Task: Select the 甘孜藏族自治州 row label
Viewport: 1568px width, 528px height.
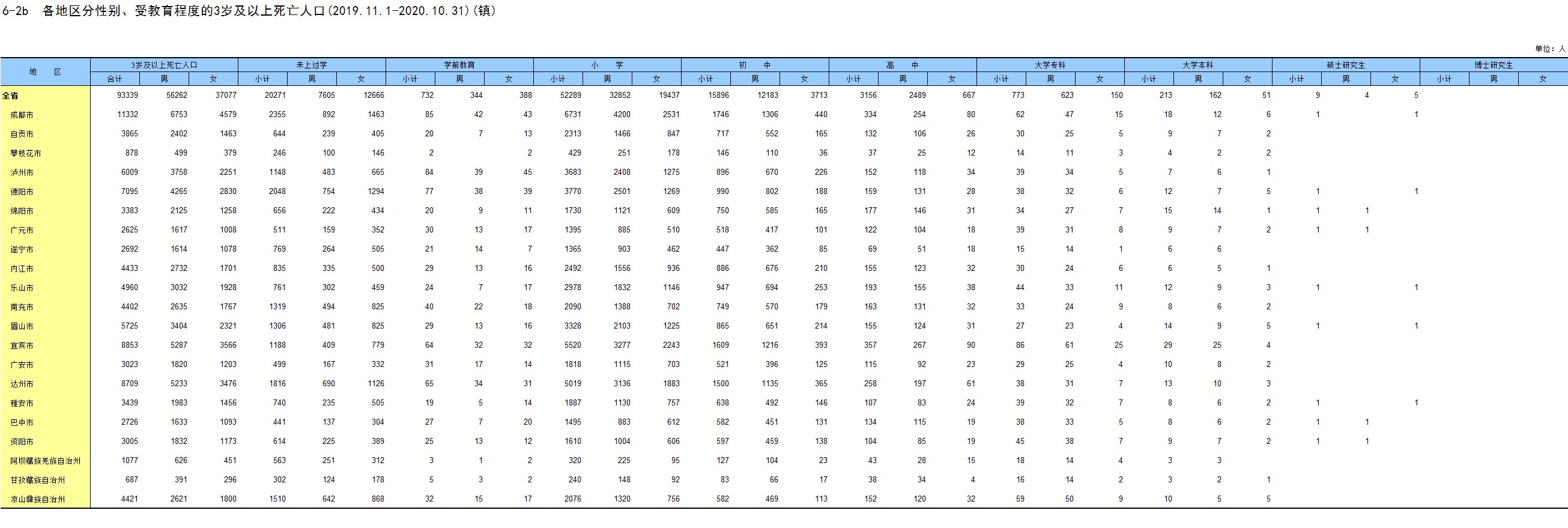Action: click(x=38, y=480)
